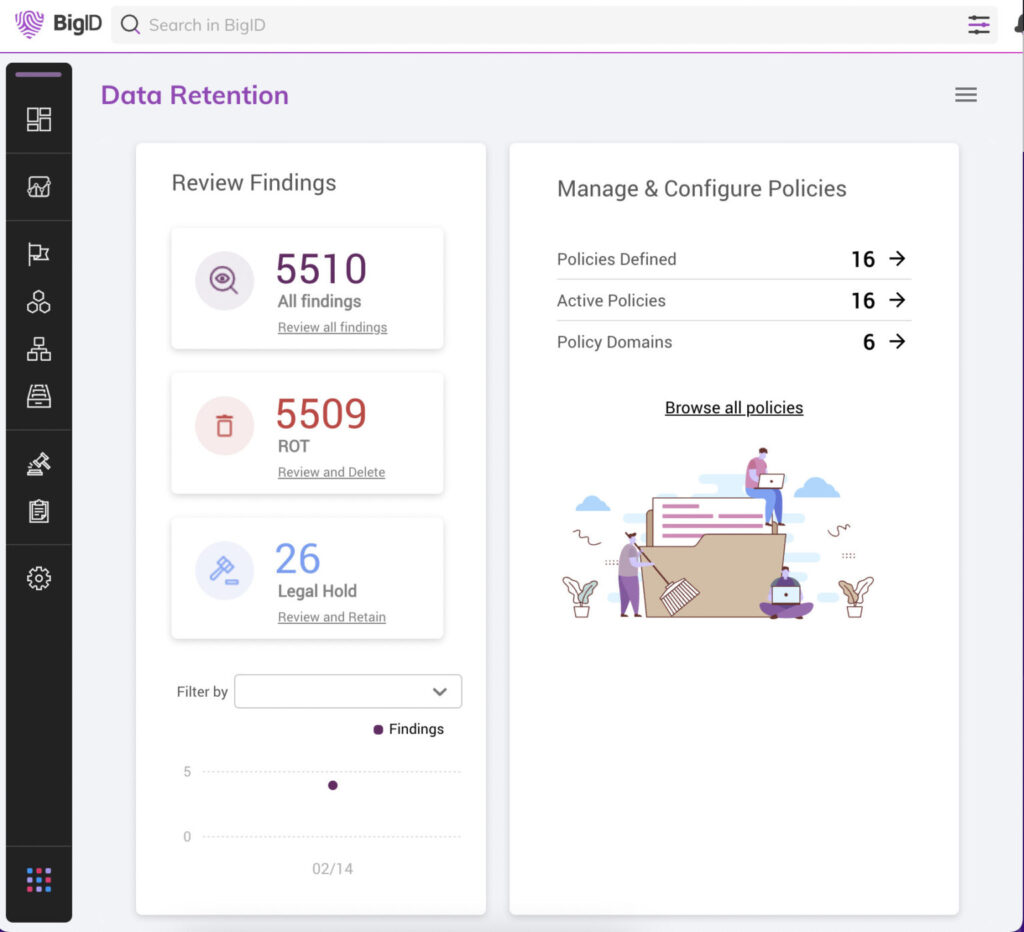Open the chart analytics sidebar icon

click(39, 187)
